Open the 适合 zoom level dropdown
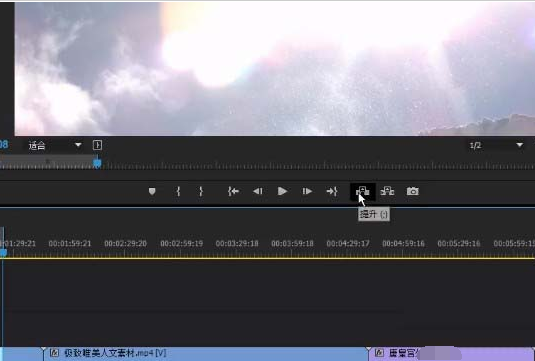Screen dimensions: 535x361 [x=54, y=145]
